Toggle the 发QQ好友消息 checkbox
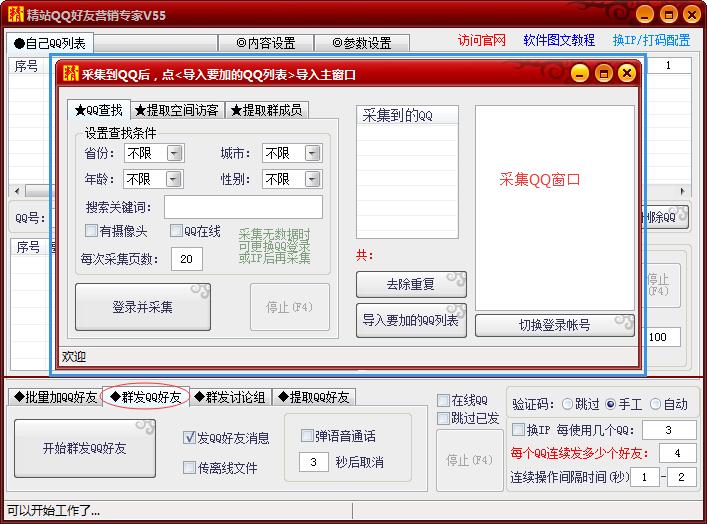 click(x=189, y=437)
